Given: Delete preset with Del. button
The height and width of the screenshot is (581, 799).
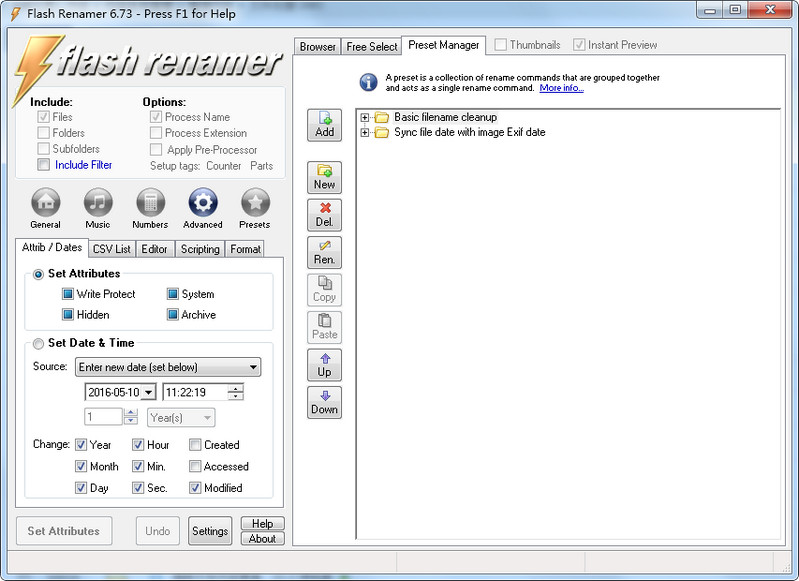Looking at the screenshot, I should (x=325, y=215).
